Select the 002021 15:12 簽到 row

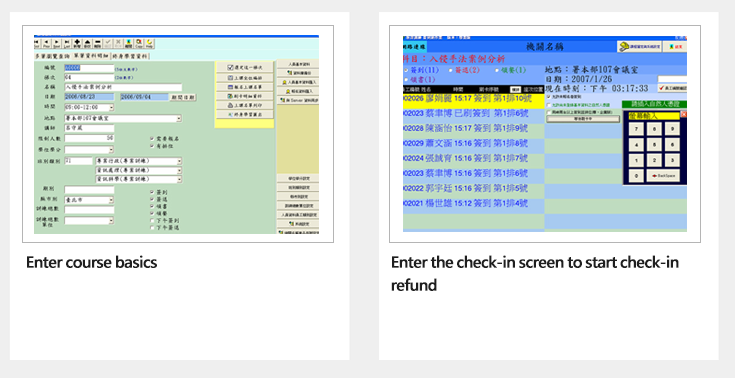tap(473, 204)
